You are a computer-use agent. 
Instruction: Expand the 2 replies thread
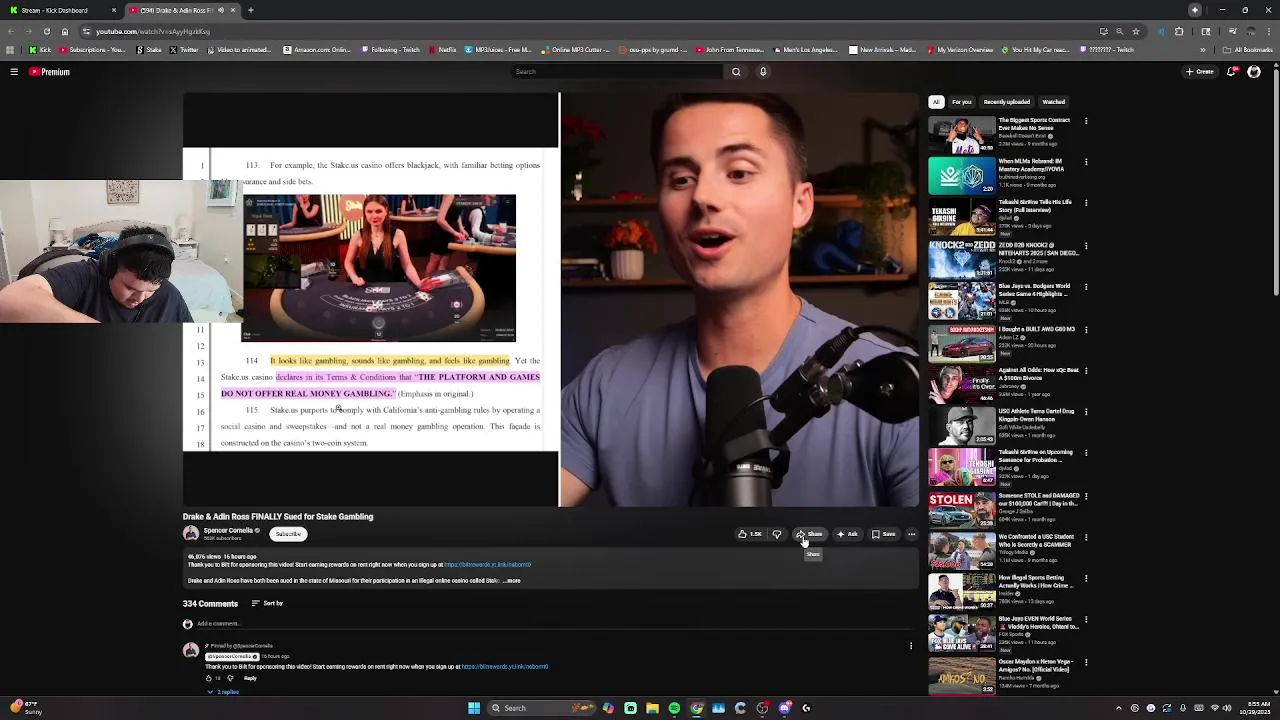(224, 692)
